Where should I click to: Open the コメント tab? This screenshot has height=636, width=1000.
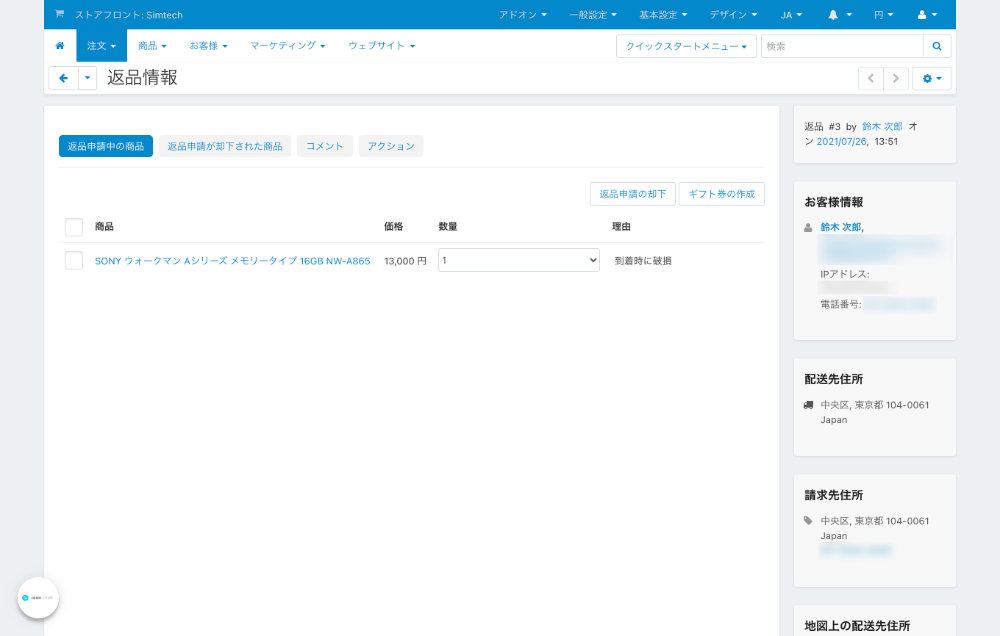[325, 146]
